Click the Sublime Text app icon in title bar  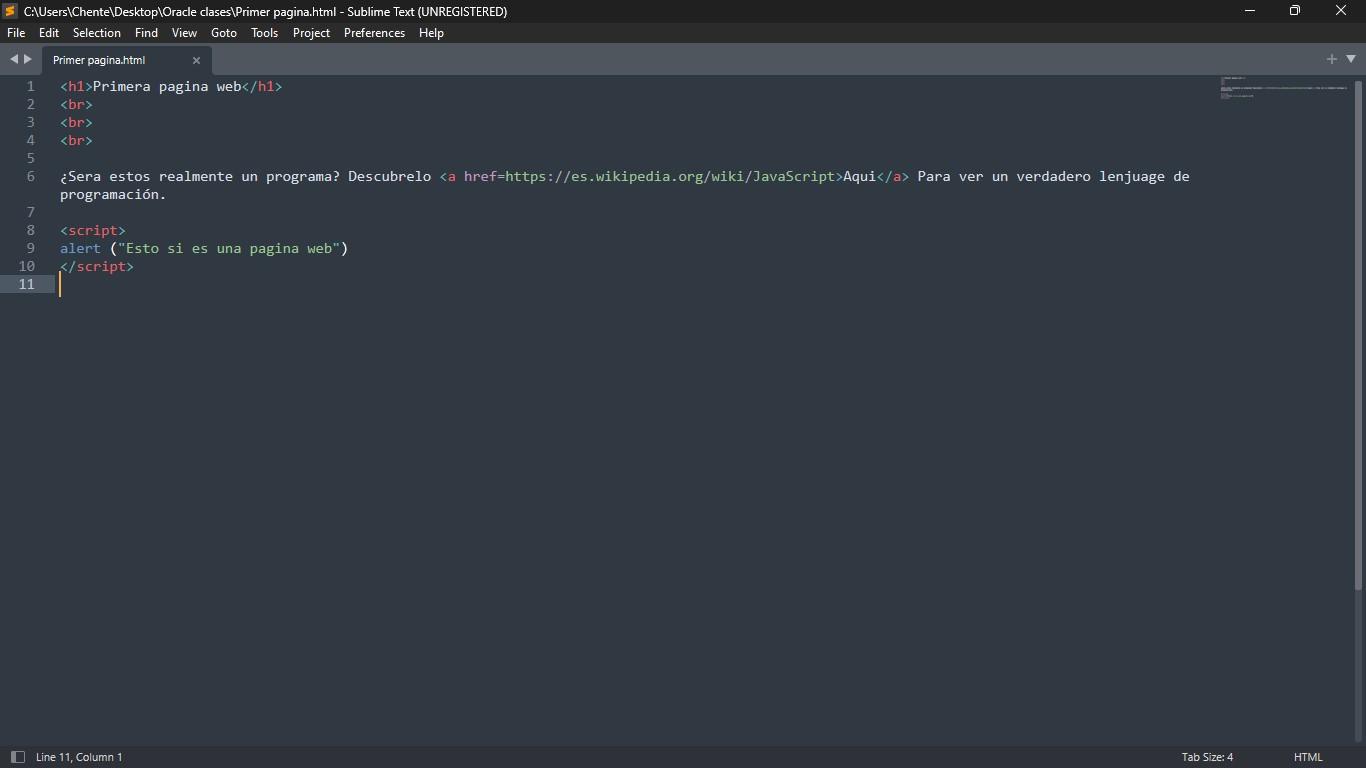click(x=11, y=11)
